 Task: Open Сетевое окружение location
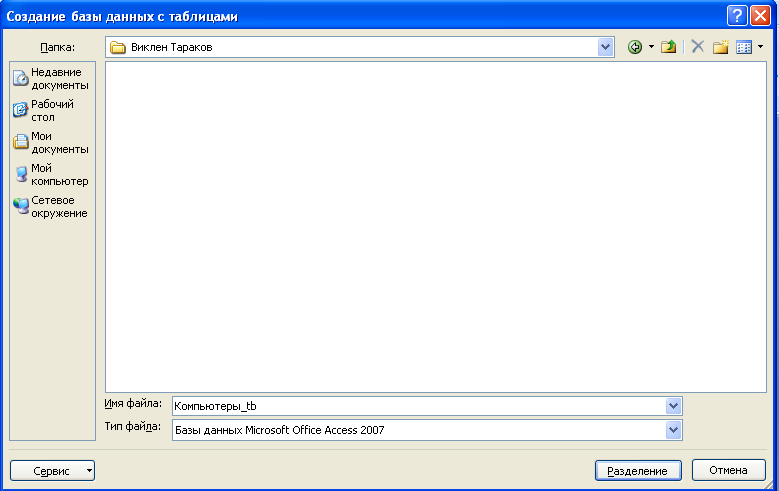click(52, 206)
